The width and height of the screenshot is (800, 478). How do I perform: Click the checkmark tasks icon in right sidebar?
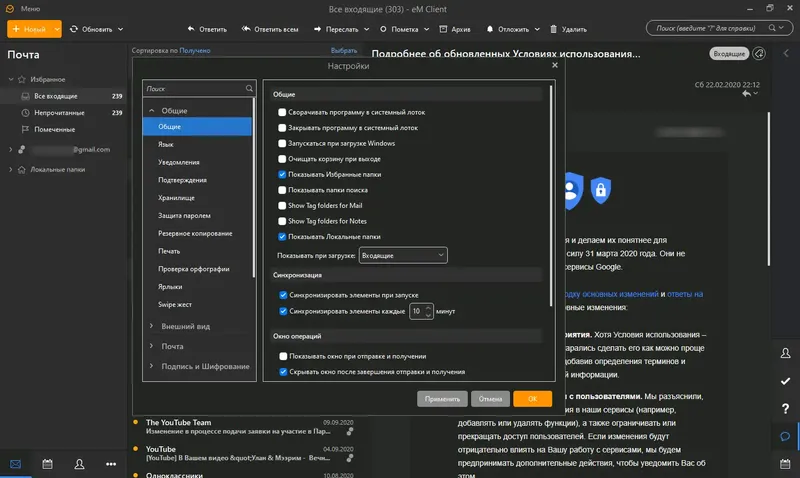785,381
